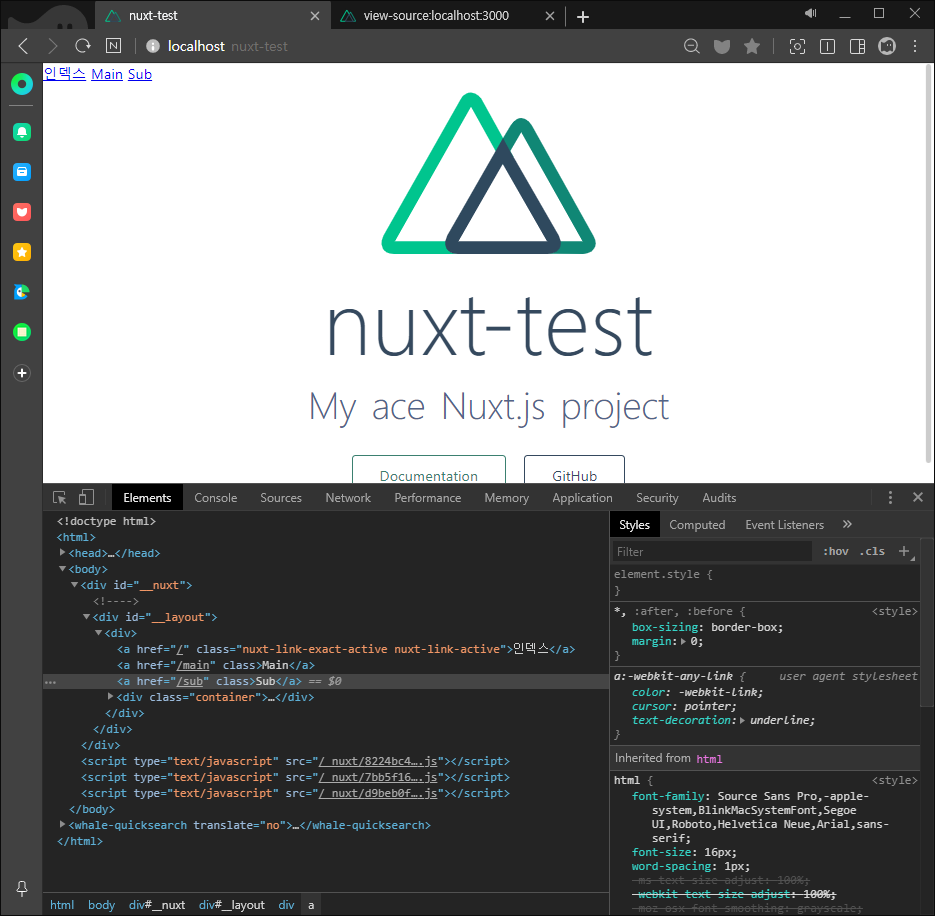
Task: Toggle the .cls element classes panel
Action: click(872, 551)
